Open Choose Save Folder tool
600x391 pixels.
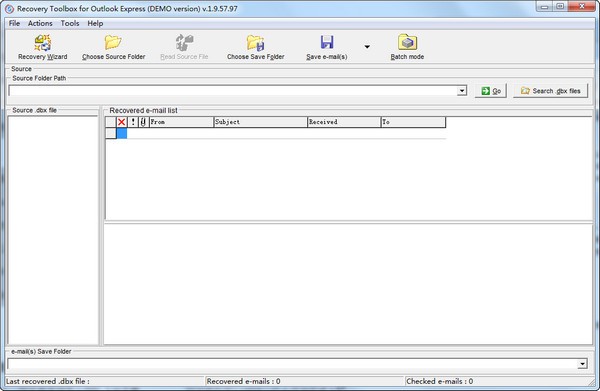[255, 47]
